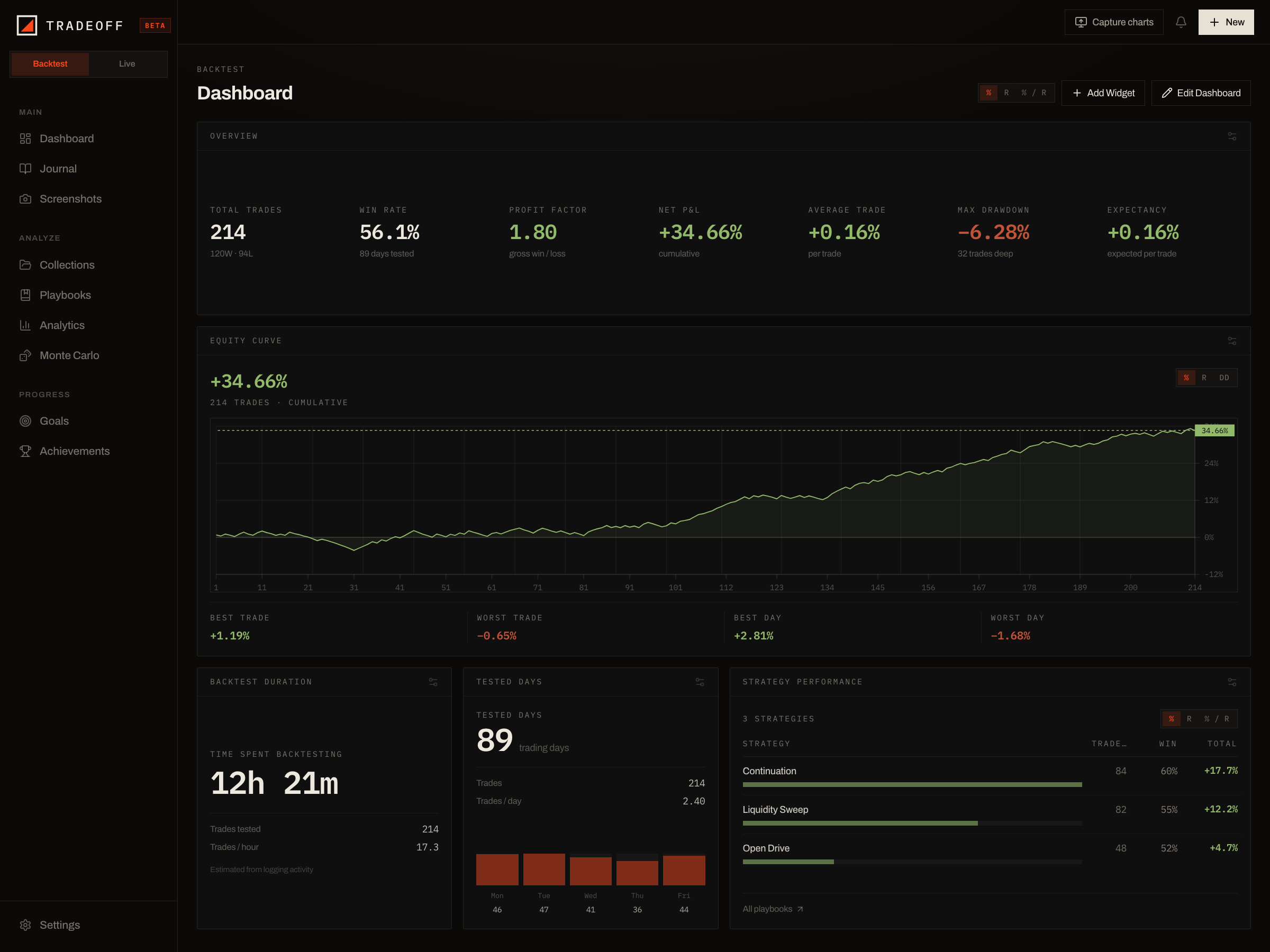Image resolution: width=1270 pixels, height=952 pixels.
Task: Click the Liquidity Sweep progress bar
Action: pos(912,823)
